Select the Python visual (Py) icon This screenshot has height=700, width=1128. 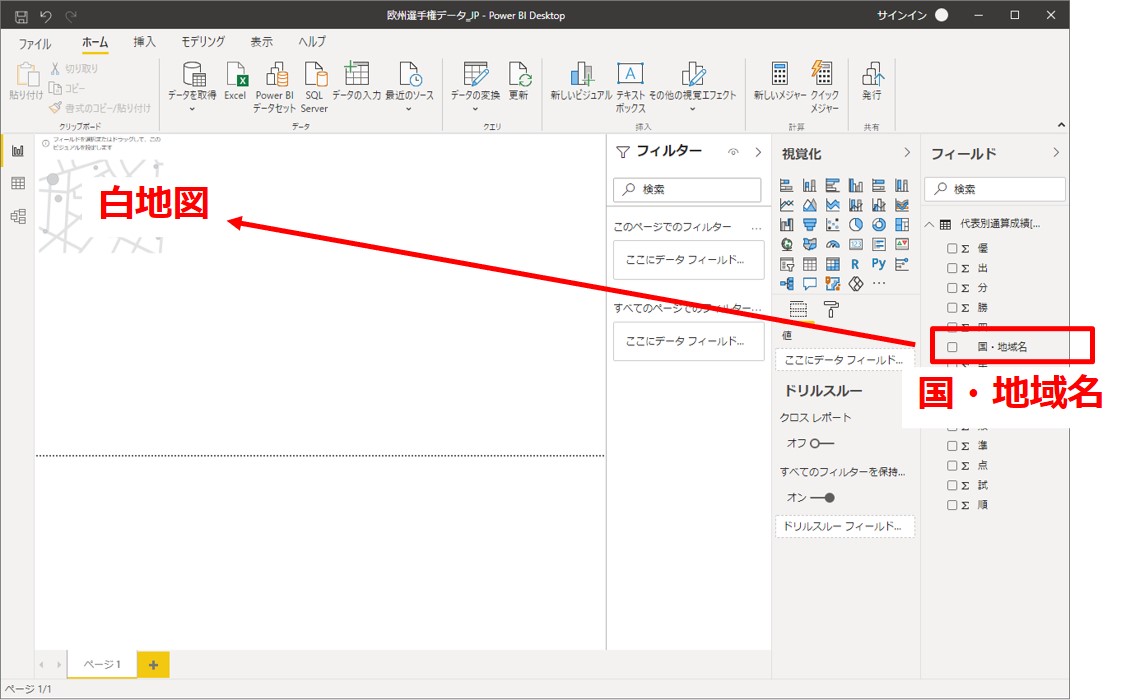pyautogui.click(x=879, y=264)
